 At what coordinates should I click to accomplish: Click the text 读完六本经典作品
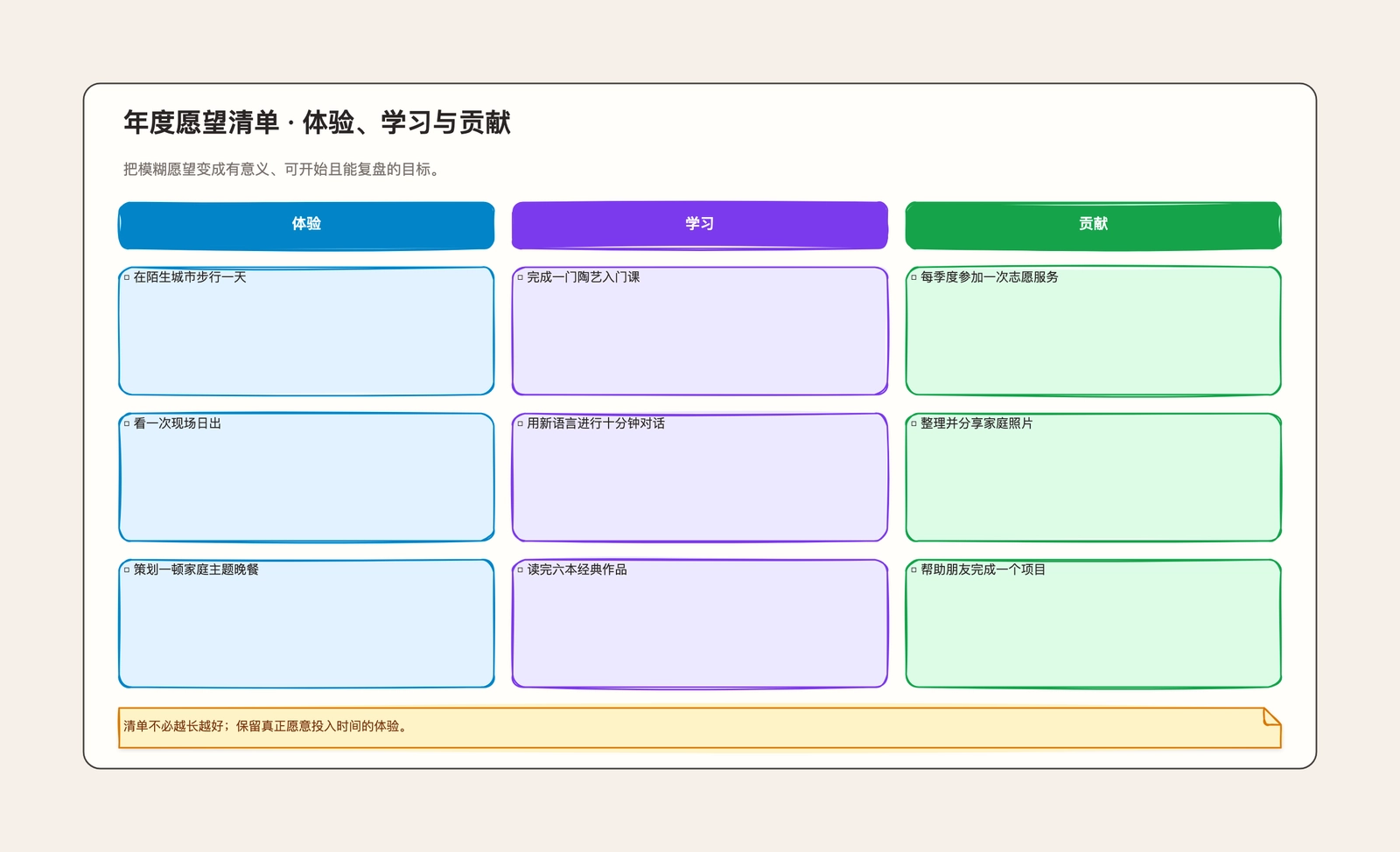(577, 569)
